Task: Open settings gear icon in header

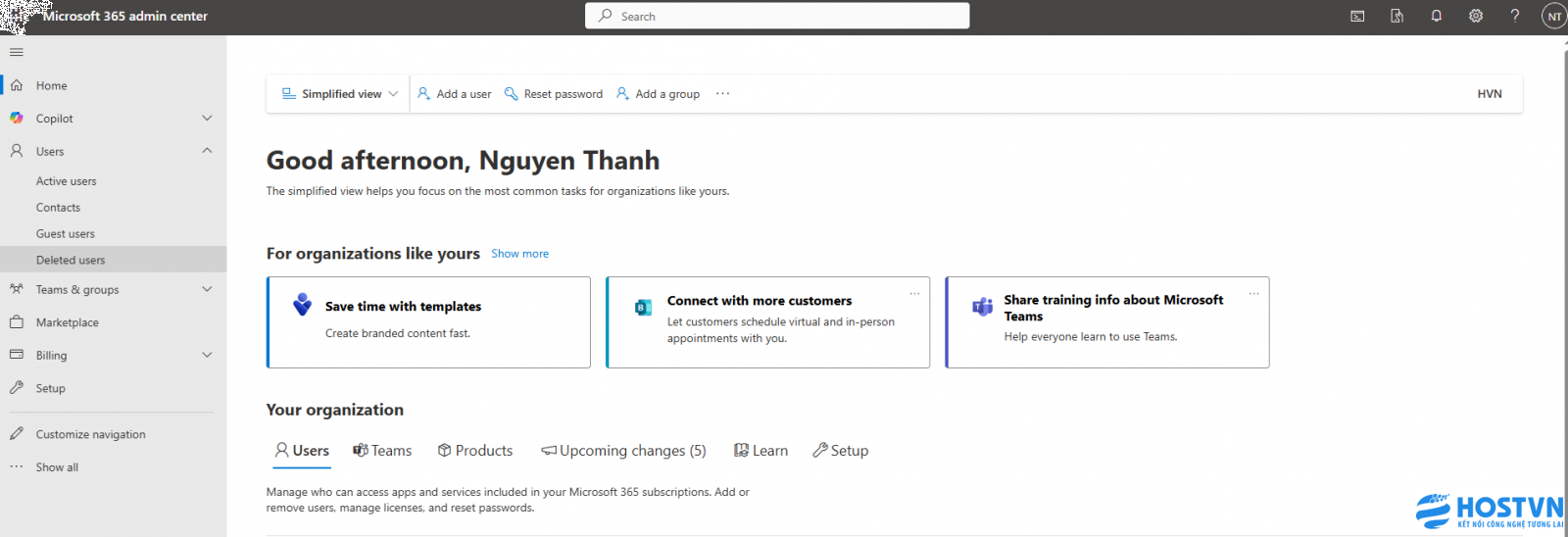Action: tap(1476, 16)
